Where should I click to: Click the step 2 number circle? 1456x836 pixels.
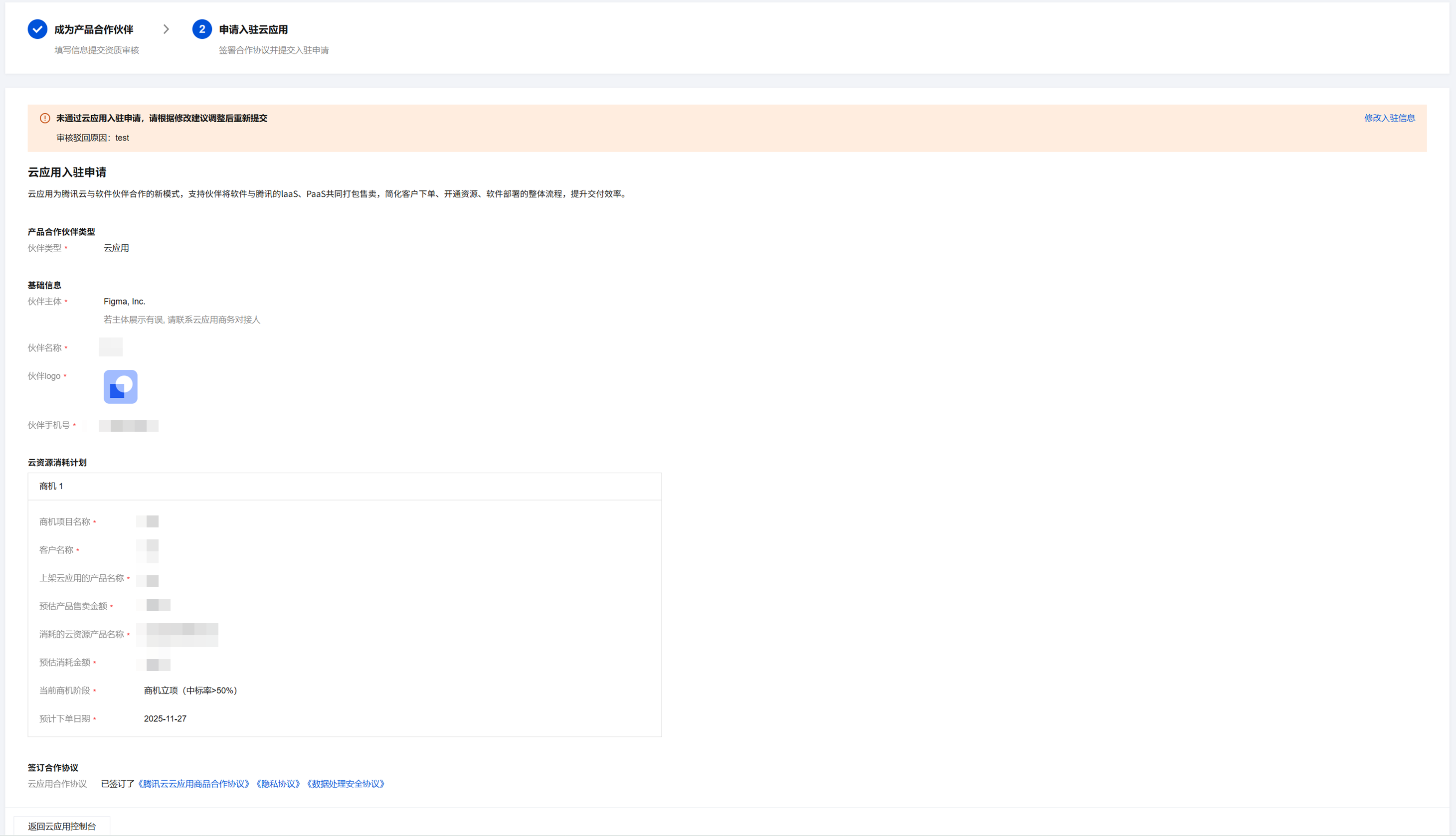point(201,29)
